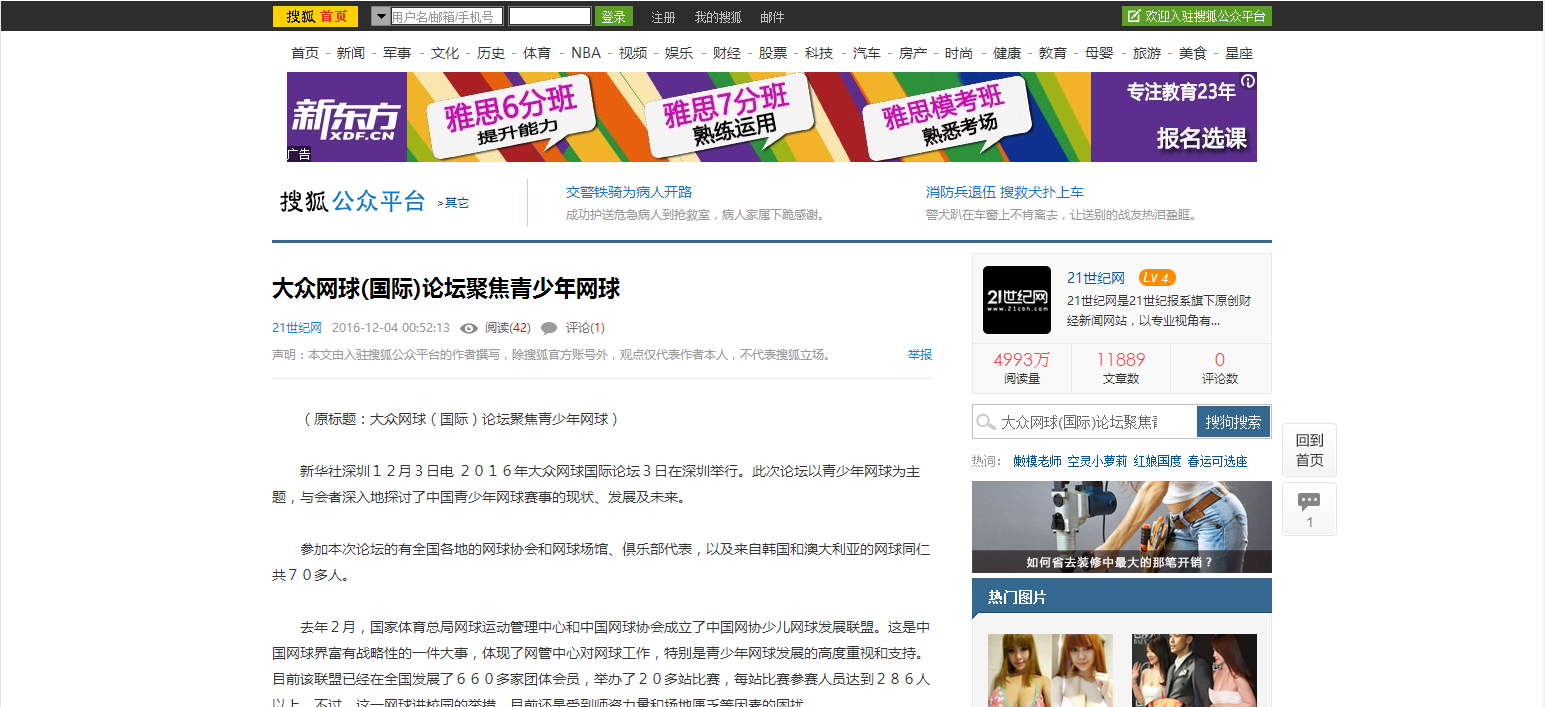Open the 视频 navigation item

(x=633, y=53)
